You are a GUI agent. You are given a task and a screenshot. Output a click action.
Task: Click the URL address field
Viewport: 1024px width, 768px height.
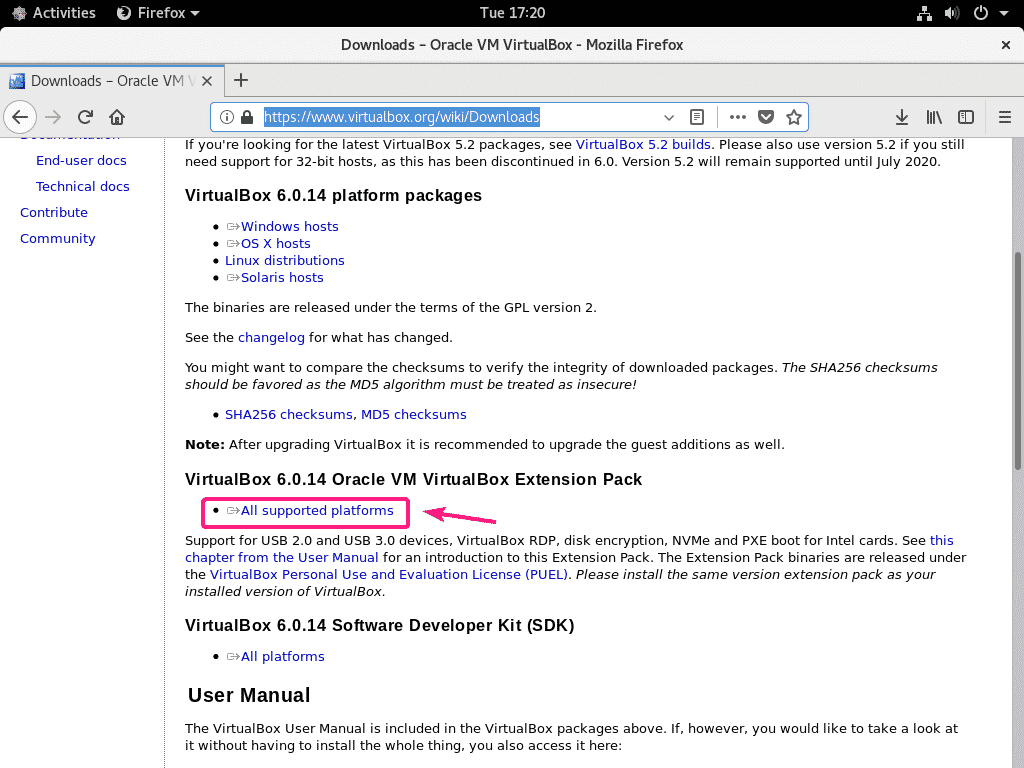[450, 117]
